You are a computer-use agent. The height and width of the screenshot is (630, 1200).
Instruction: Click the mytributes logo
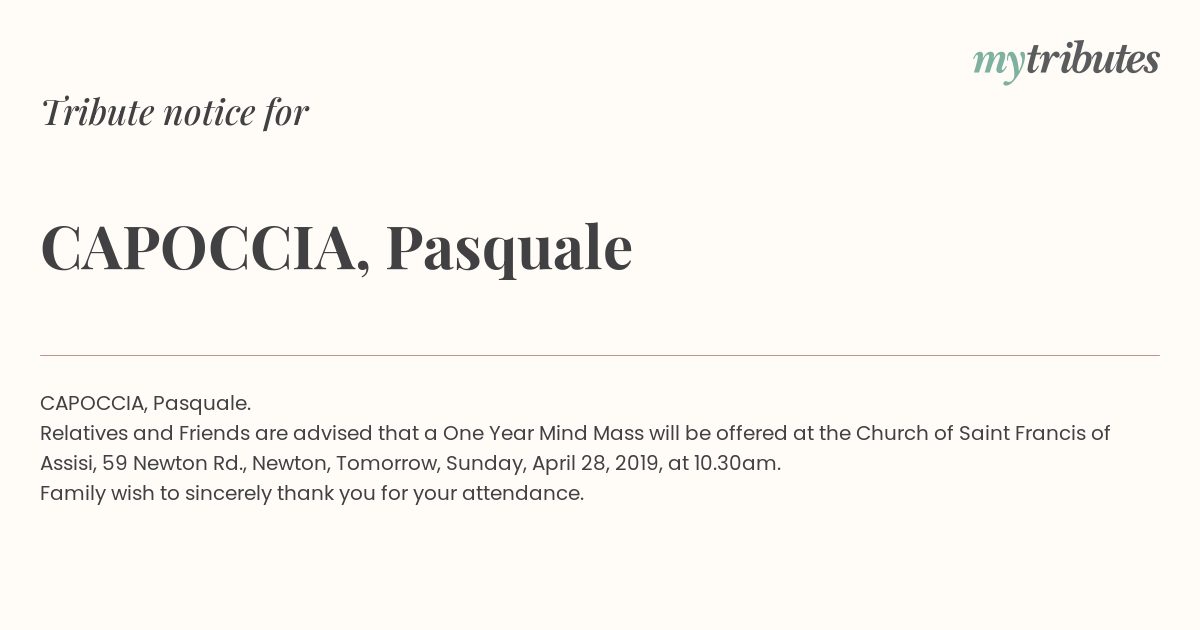click(x=1066, y=62)
